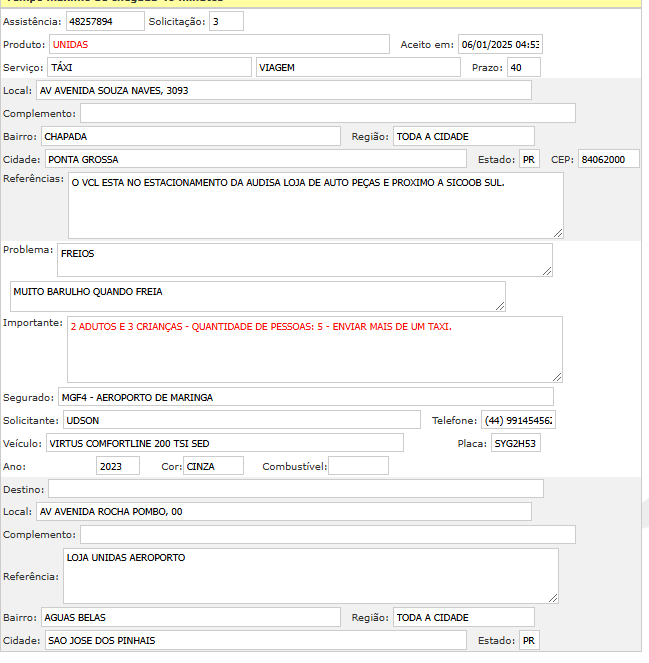The image size is (649, 663).
Task: Click the "Problema:" label
Action: click(28, 249)
